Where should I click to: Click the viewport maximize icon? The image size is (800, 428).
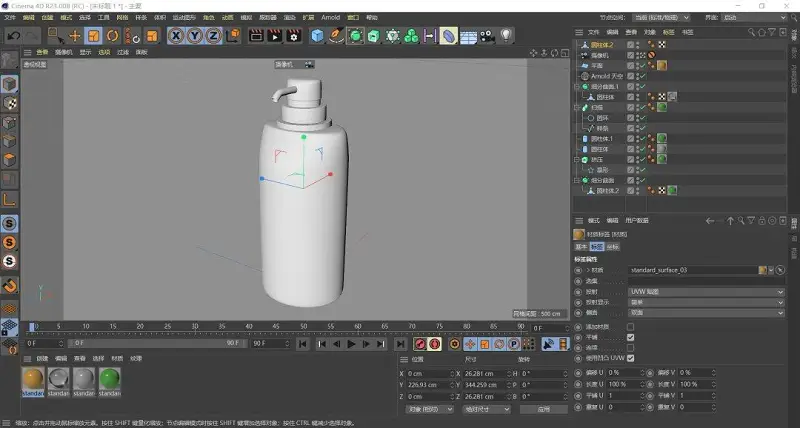click(565, 53)
